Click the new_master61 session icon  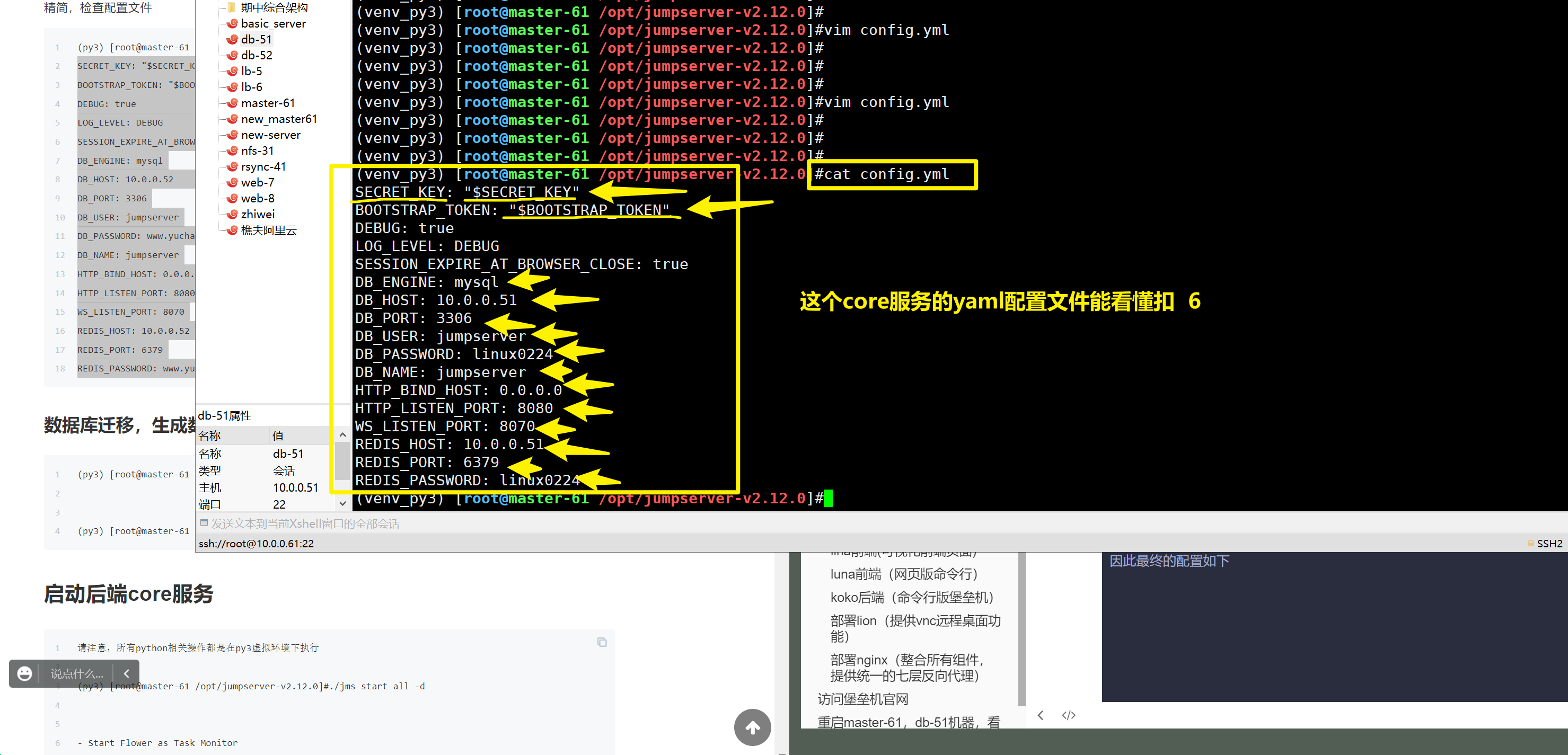coord(232,119)
